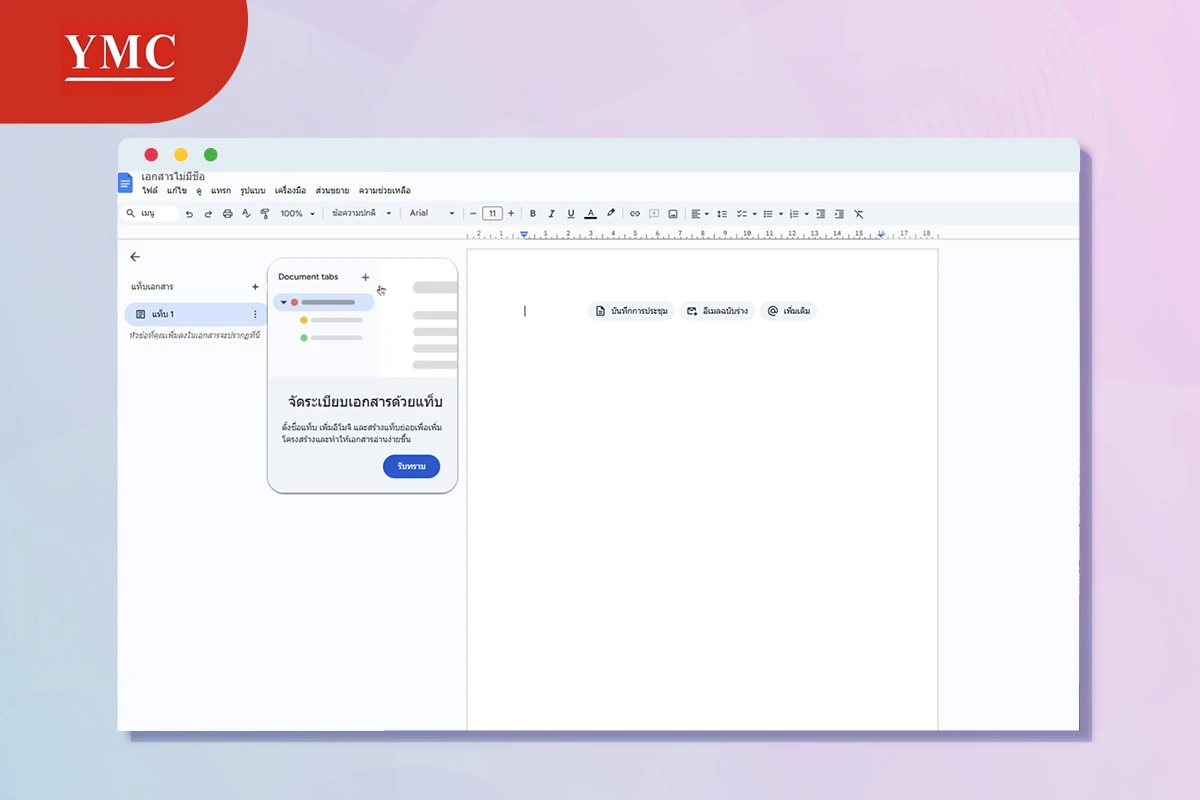Open the Arial font dropdown
Viewport: 1200px width, 800px height.
tap(432, 213)
